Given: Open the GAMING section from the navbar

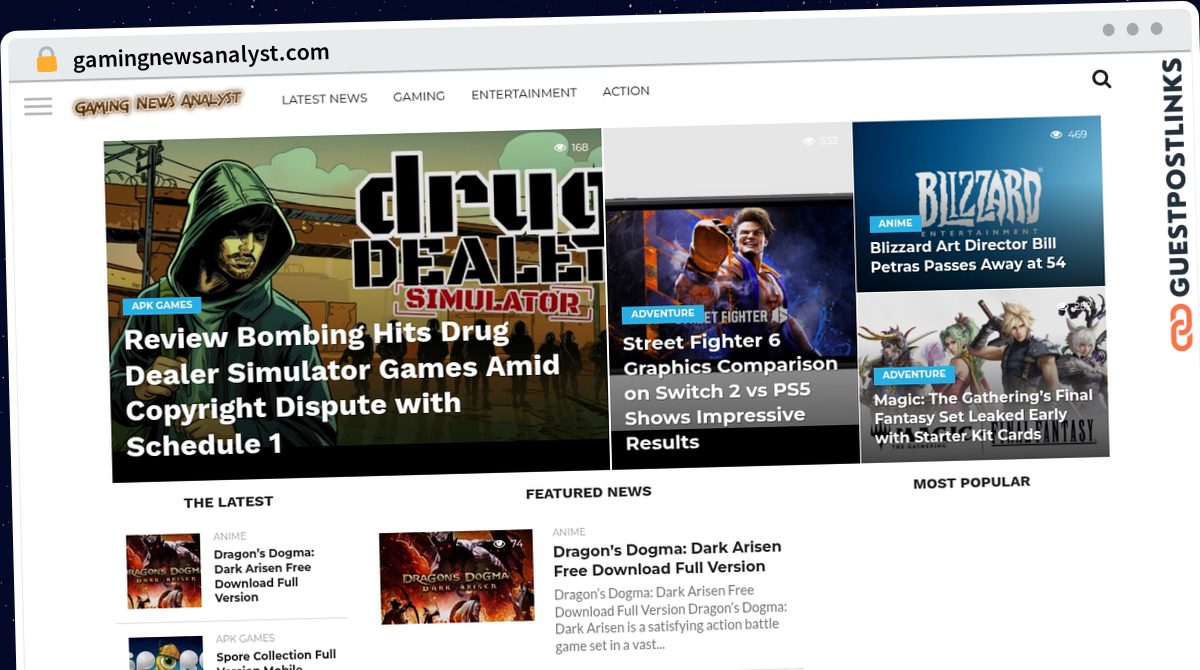Looking at the screenshot, I should pyautogui.click(x=419, y=96).
